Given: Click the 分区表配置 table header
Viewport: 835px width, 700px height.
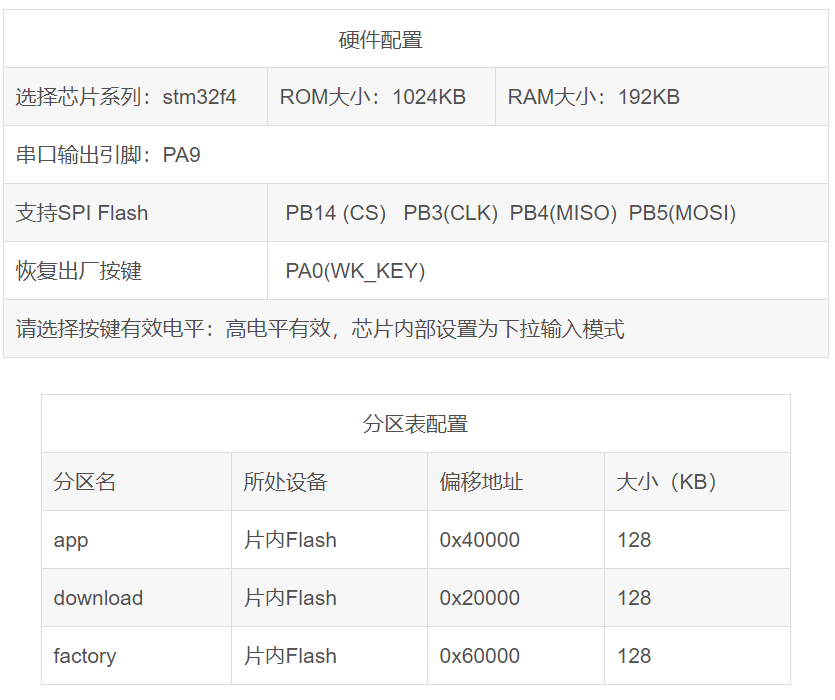Looking at the screenshot, I should 415,424.
